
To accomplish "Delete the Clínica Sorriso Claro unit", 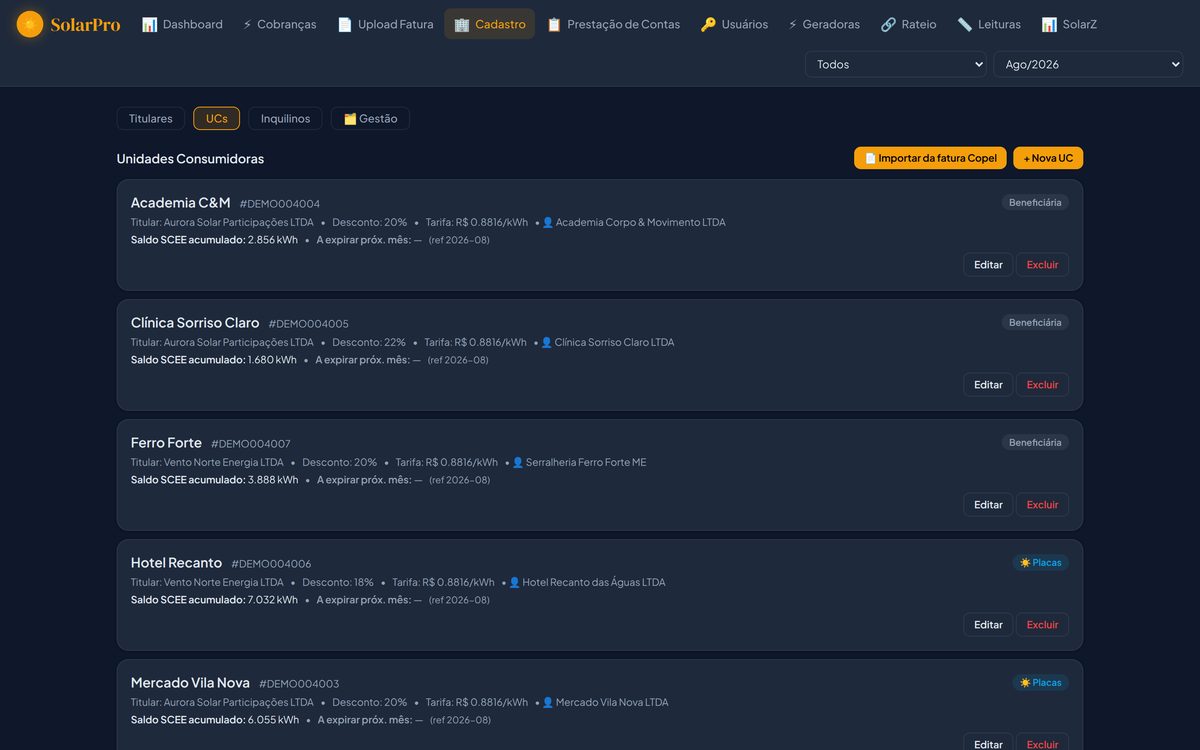I will click(1042, 385).
